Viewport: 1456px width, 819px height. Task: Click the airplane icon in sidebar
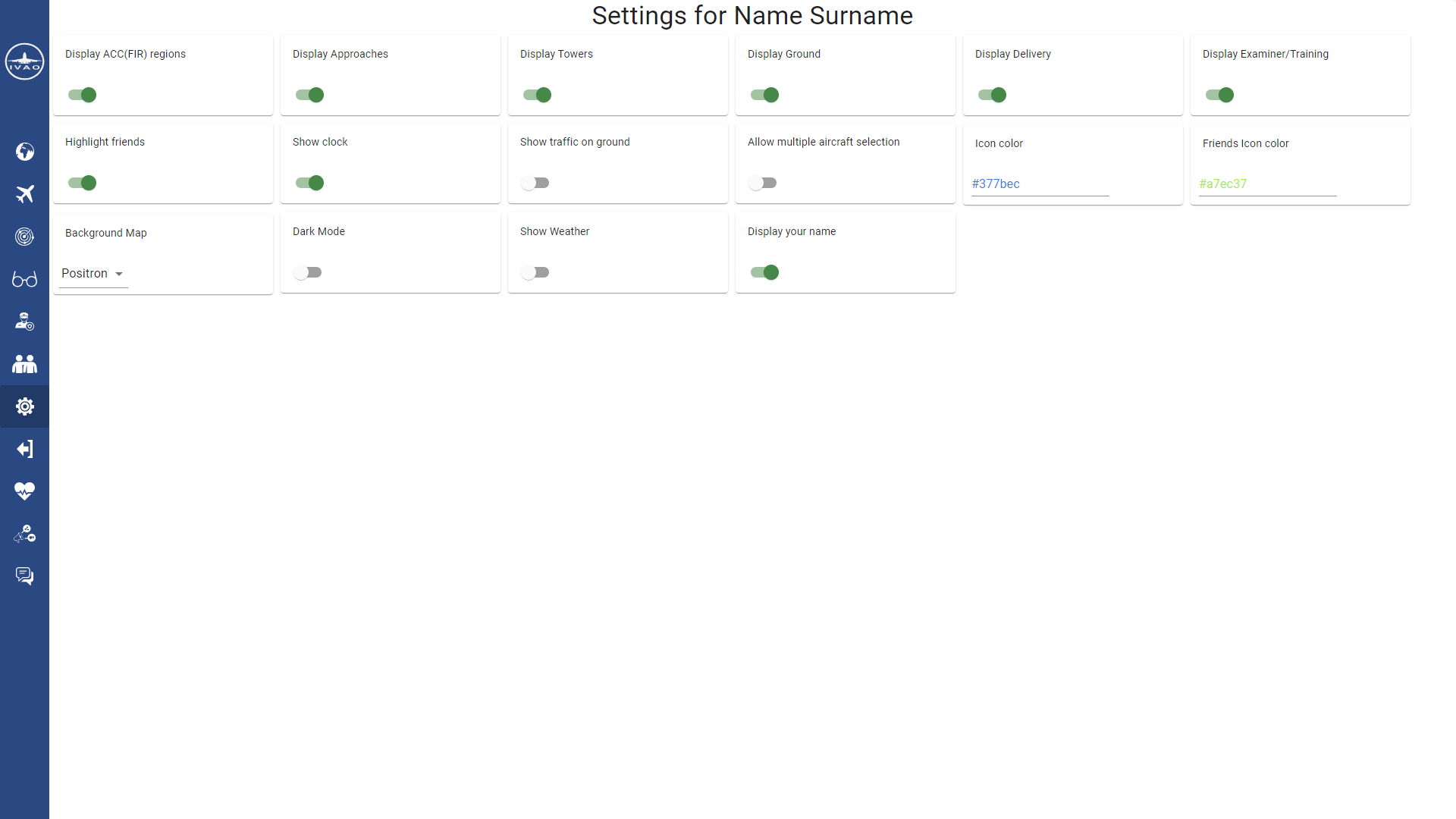(x=24, y=194)
